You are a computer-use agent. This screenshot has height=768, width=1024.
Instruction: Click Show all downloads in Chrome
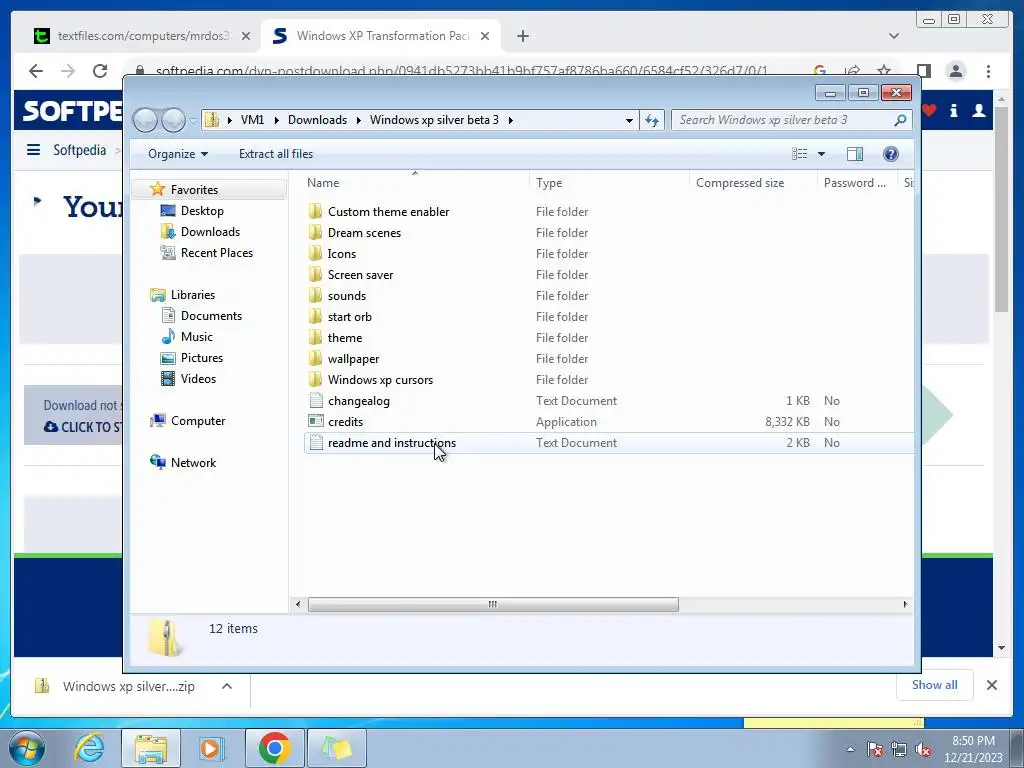[935, 685]
